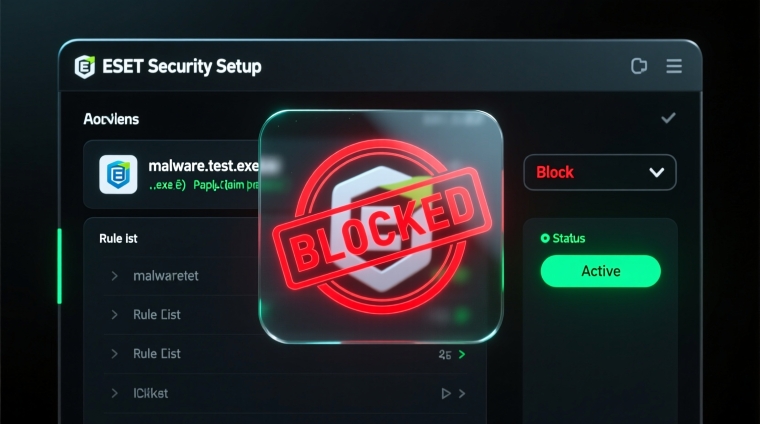Click the play arrow icon in ICliket row
Image resolution: width=760 pixels, height=424 pixels.
[x=446, y=394]
